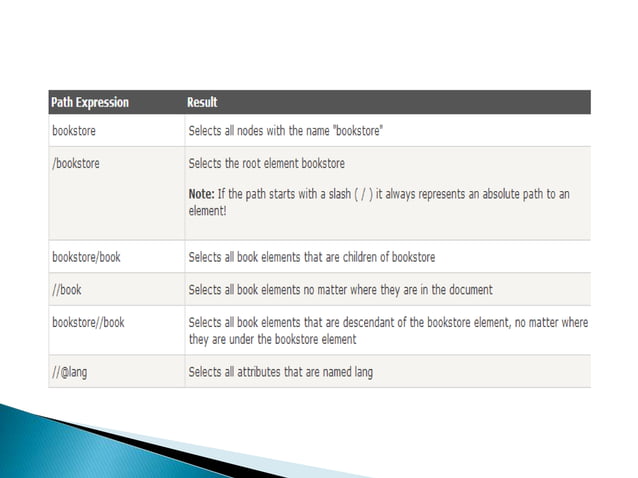
Task: Click the word 'element!' in the note
Action: coord(208,211)
